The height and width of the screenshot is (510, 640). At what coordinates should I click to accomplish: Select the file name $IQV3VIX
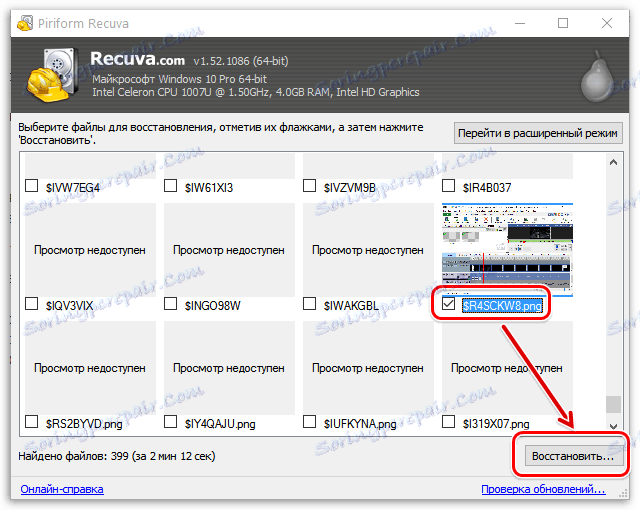click(69, 306)
